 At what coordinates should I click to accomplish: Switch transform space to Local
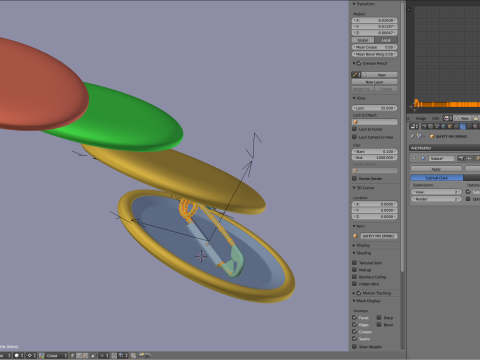(x=386, y=40)
